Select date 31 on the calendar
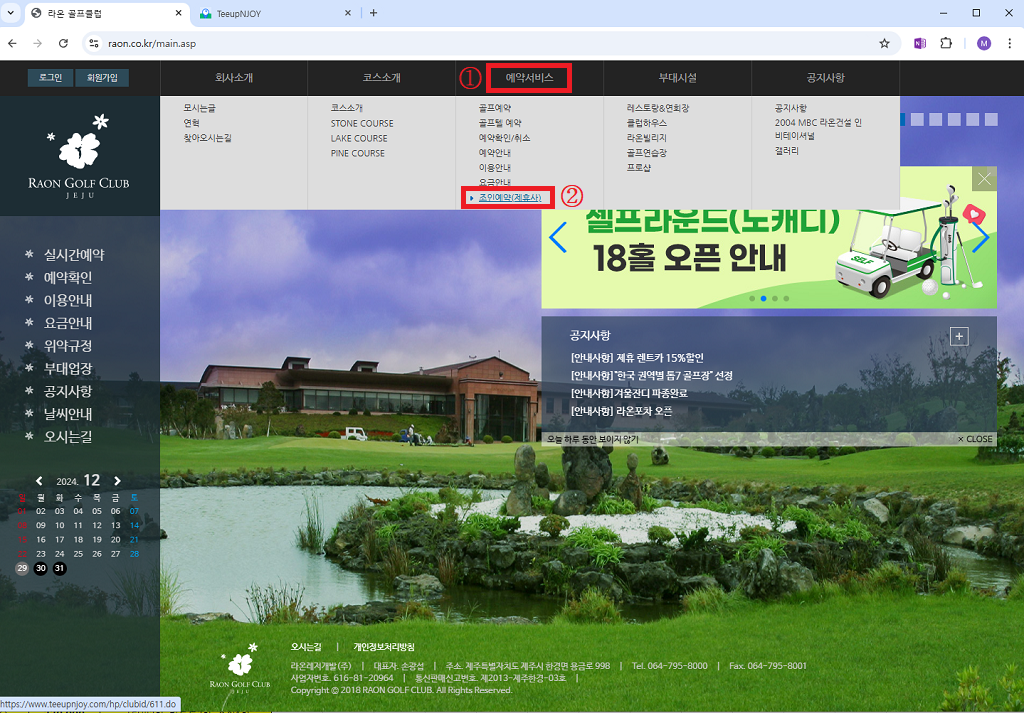This screenshot has height=713, width=1024. pyautogui.click(x=59, y=568)
